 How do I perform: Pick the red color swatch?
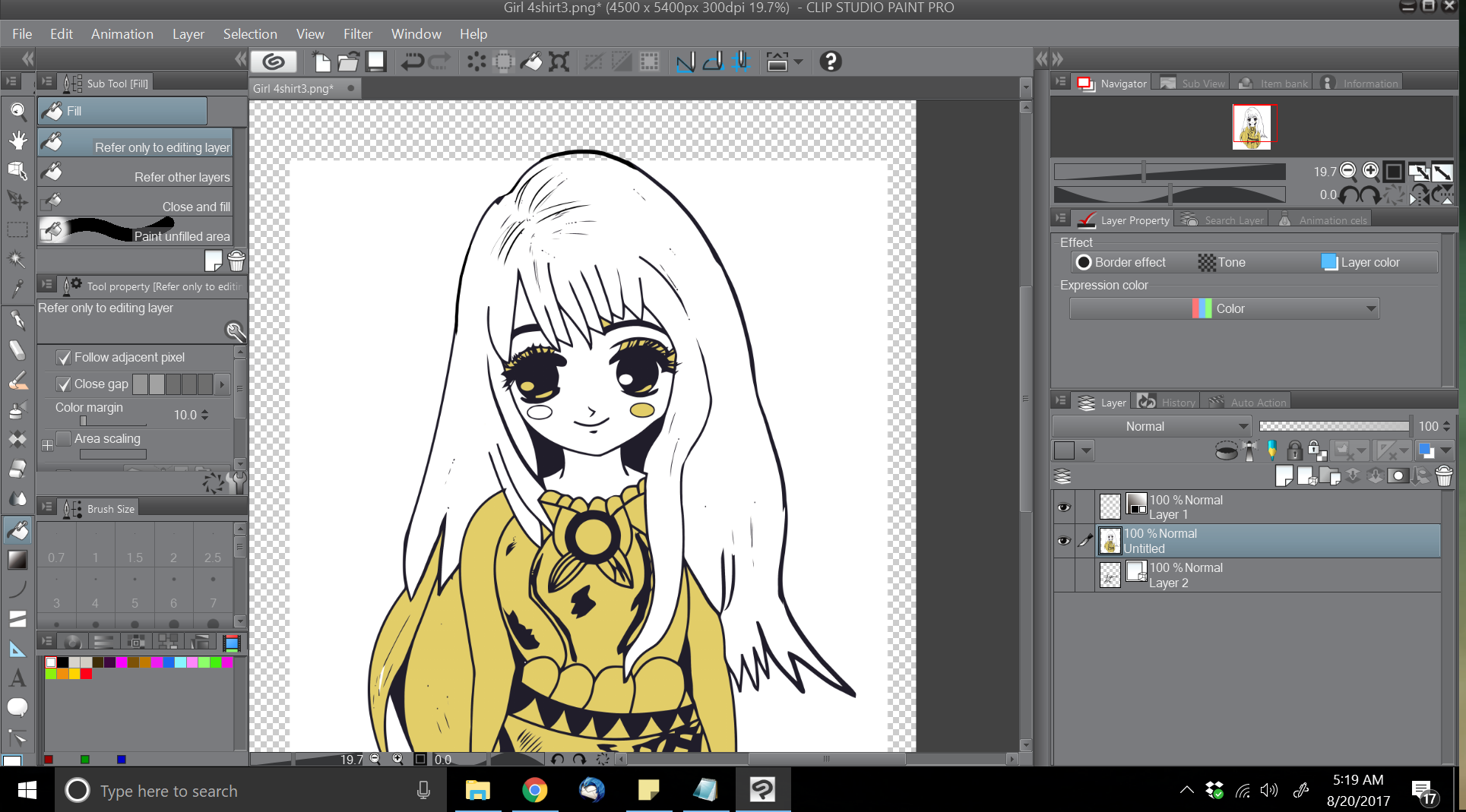87,674
